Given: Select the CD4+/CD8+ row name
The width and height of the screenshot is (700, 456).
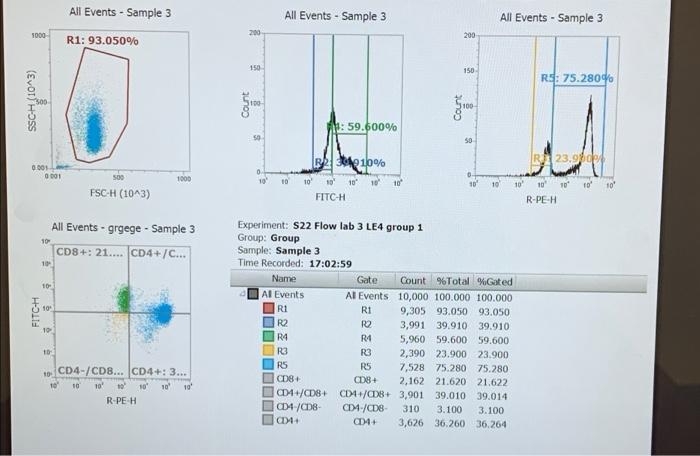Looking at the screenshot, I should pyautogui.click(x=302, y=393).
